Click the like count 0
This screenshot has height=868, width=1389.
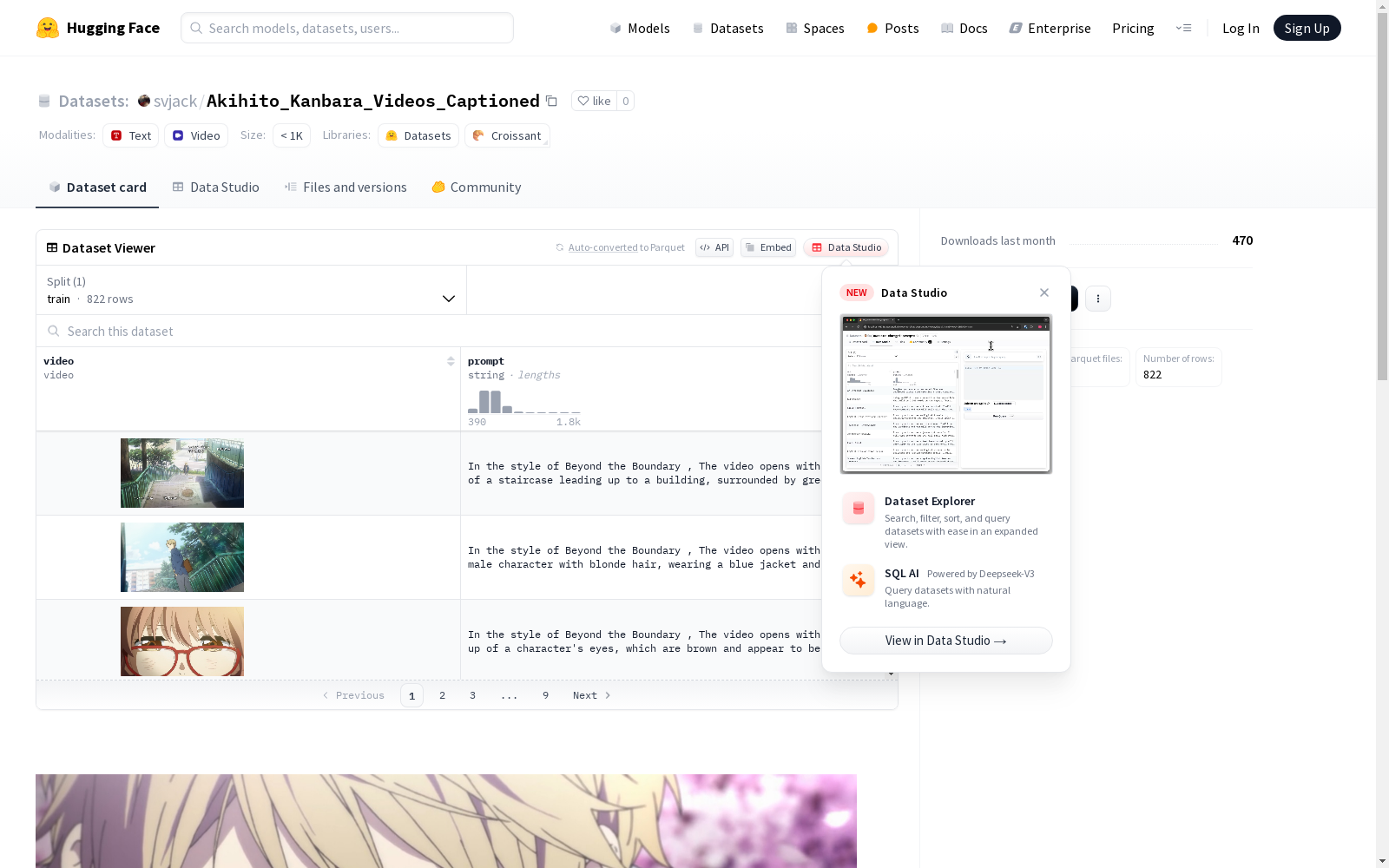point(625,101)
